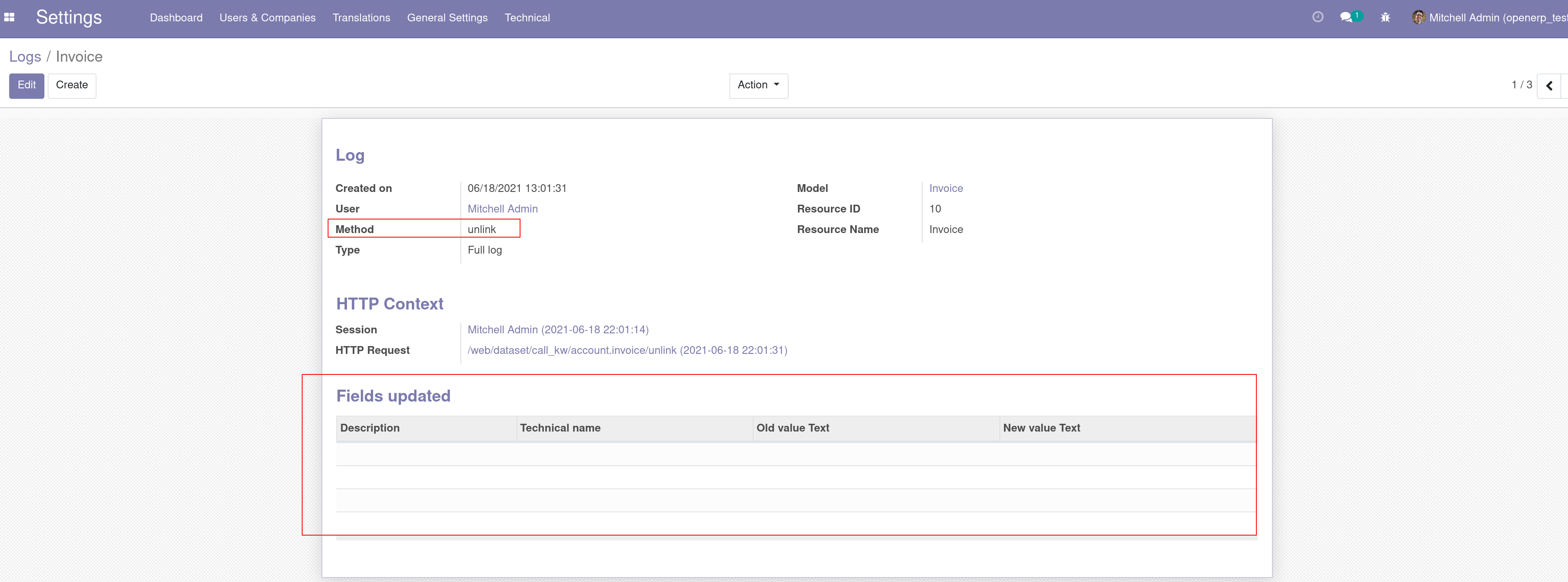This screenshot has height=582, width=1568.
Task: Open the Action dropdown
Action: [x=758, y=85]
